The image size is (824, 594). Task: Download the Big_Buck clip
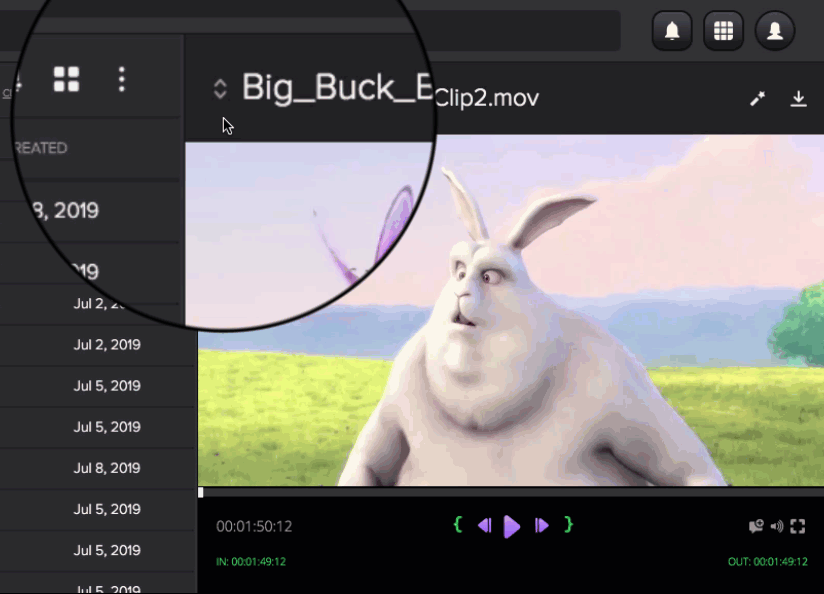[x=798, y=98]
